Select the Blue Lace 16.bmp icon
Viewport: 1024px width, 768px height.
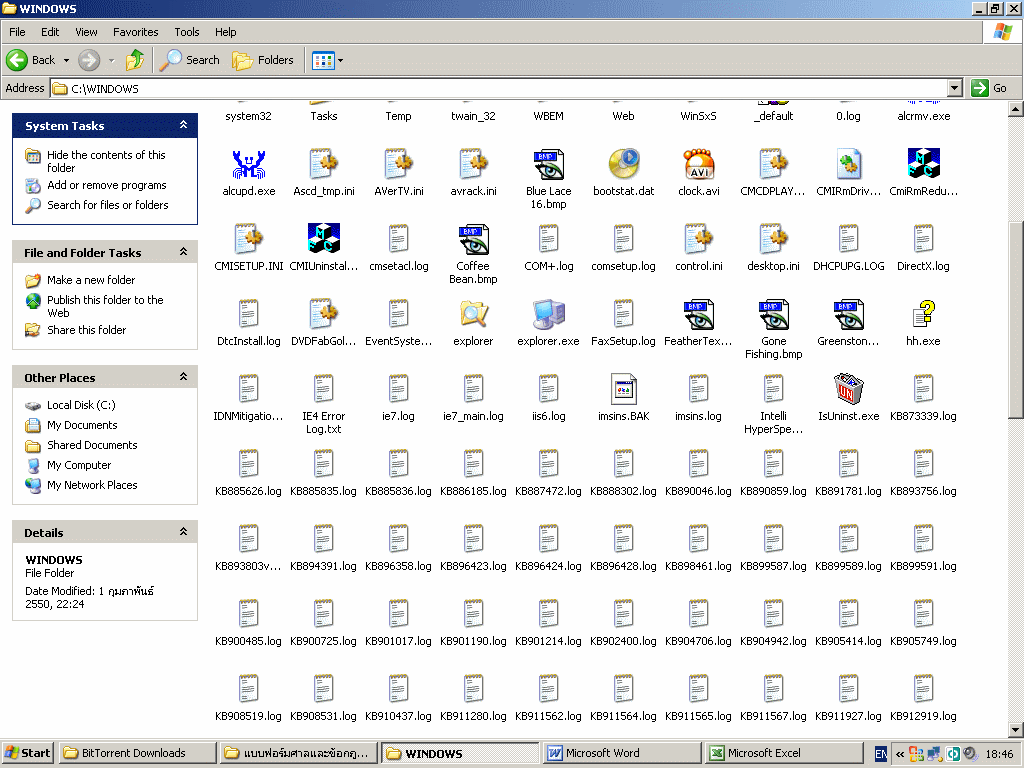[x=549, y=164]
